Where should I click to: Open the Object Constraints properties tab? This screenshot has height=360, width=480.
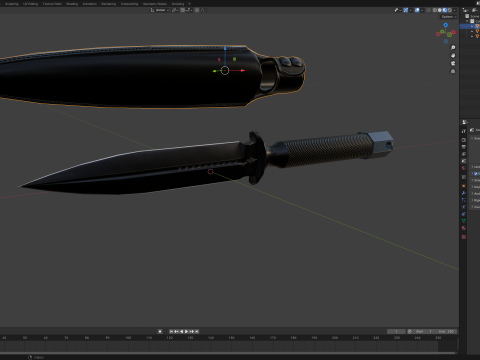[464, 214]
